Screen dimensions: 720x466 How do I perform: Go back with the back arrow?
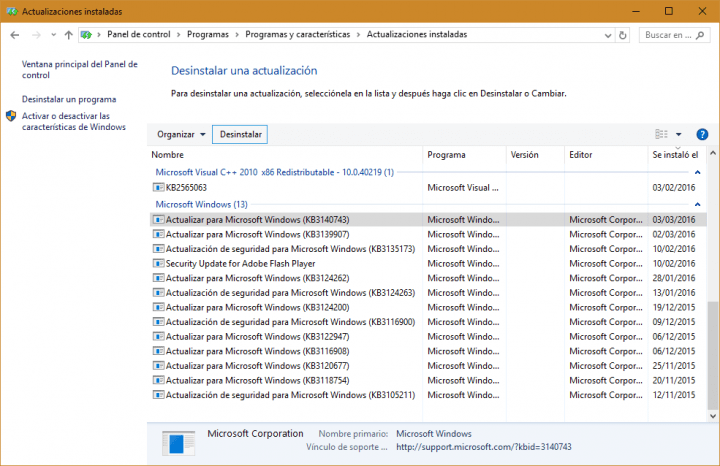tap(15, 35)
